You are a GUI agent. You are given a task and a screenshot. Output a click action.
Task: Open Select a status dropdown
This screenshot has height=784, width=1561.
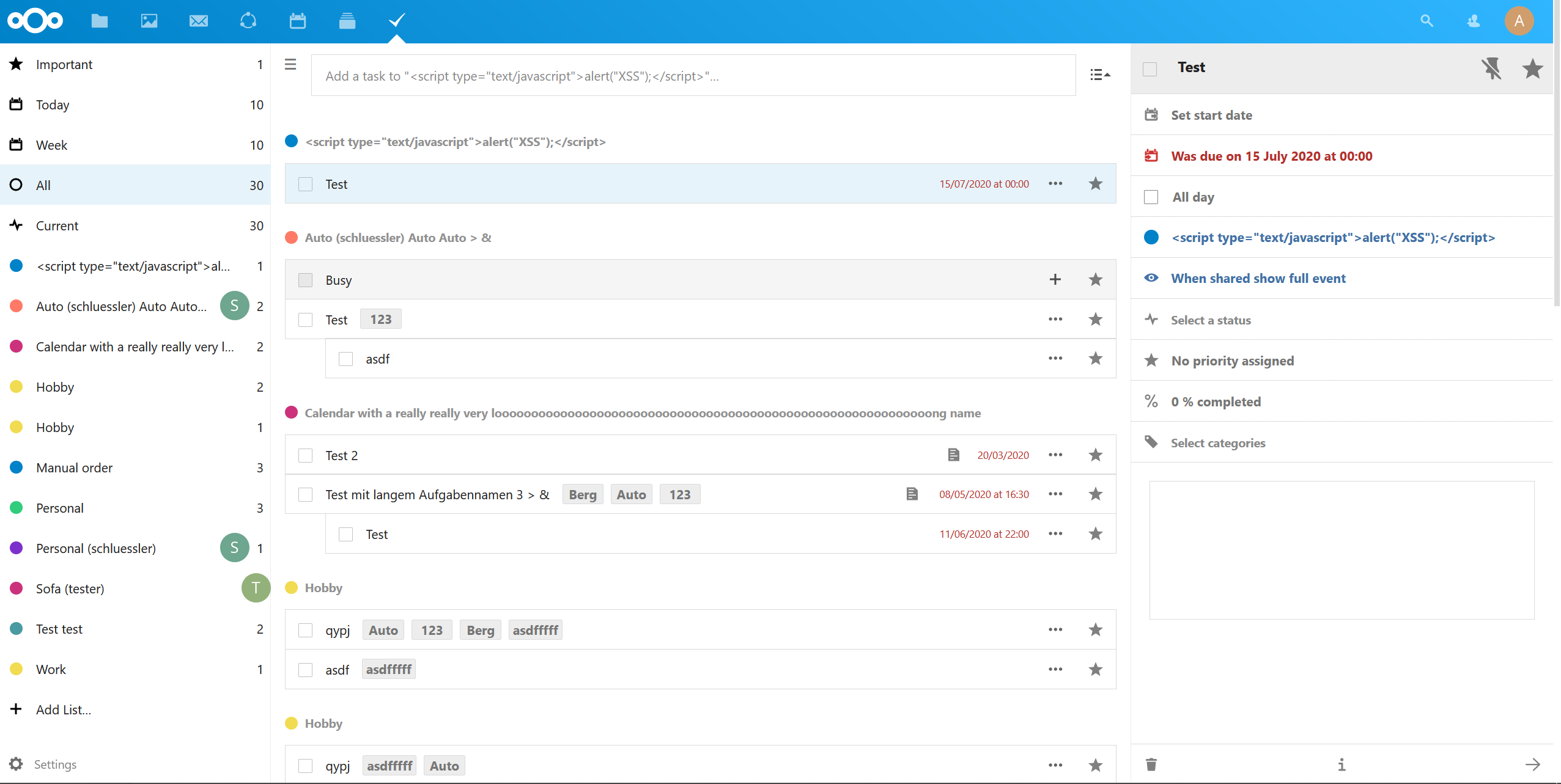[x=1210, y=320]
